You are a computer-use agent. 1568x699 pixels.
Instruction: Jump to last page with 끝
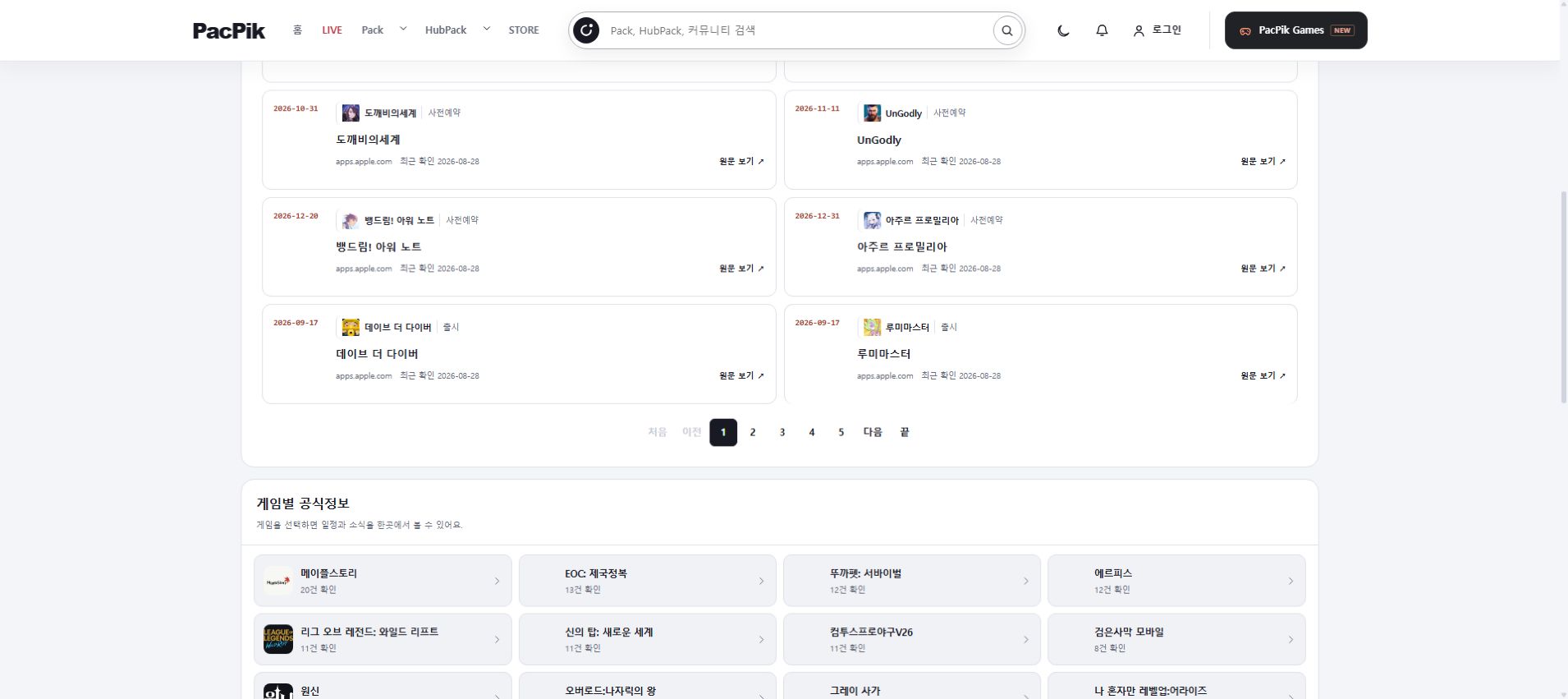[x=904, y=432]
